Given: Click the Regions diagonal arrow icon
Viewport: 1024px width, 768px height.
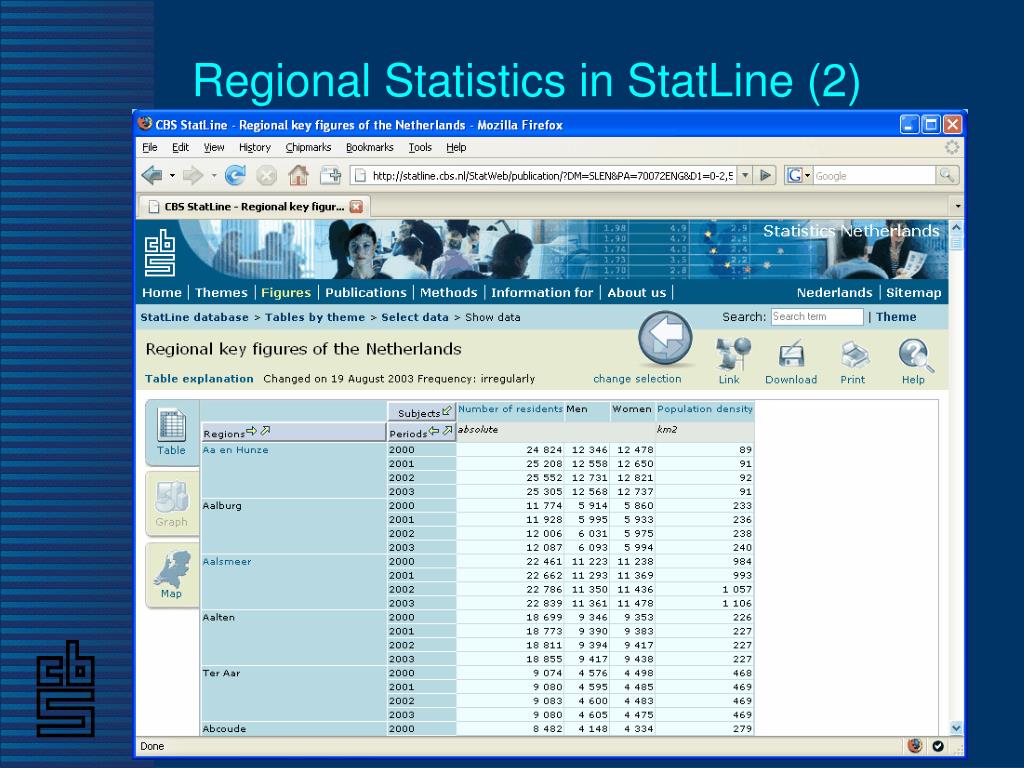Looking at the screenshot, I should point(265,431).
